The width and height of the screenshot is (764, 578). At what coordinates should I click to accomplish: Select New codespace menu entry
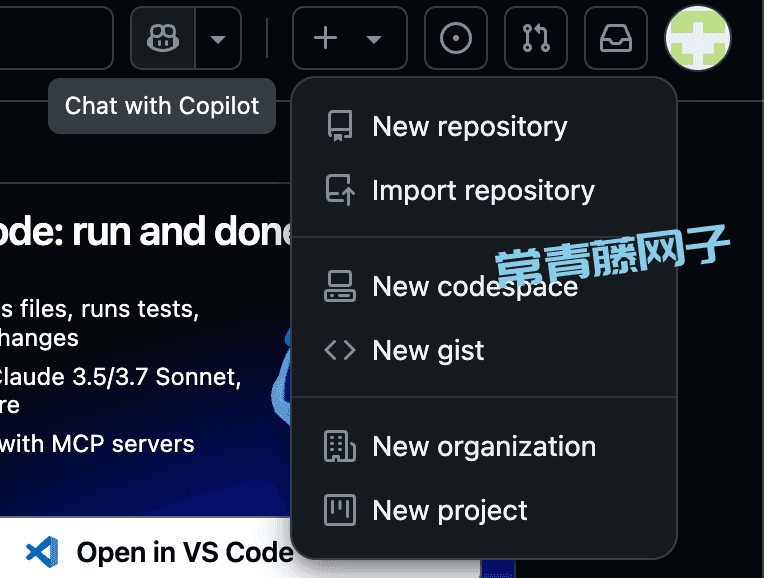pos(483,286)
